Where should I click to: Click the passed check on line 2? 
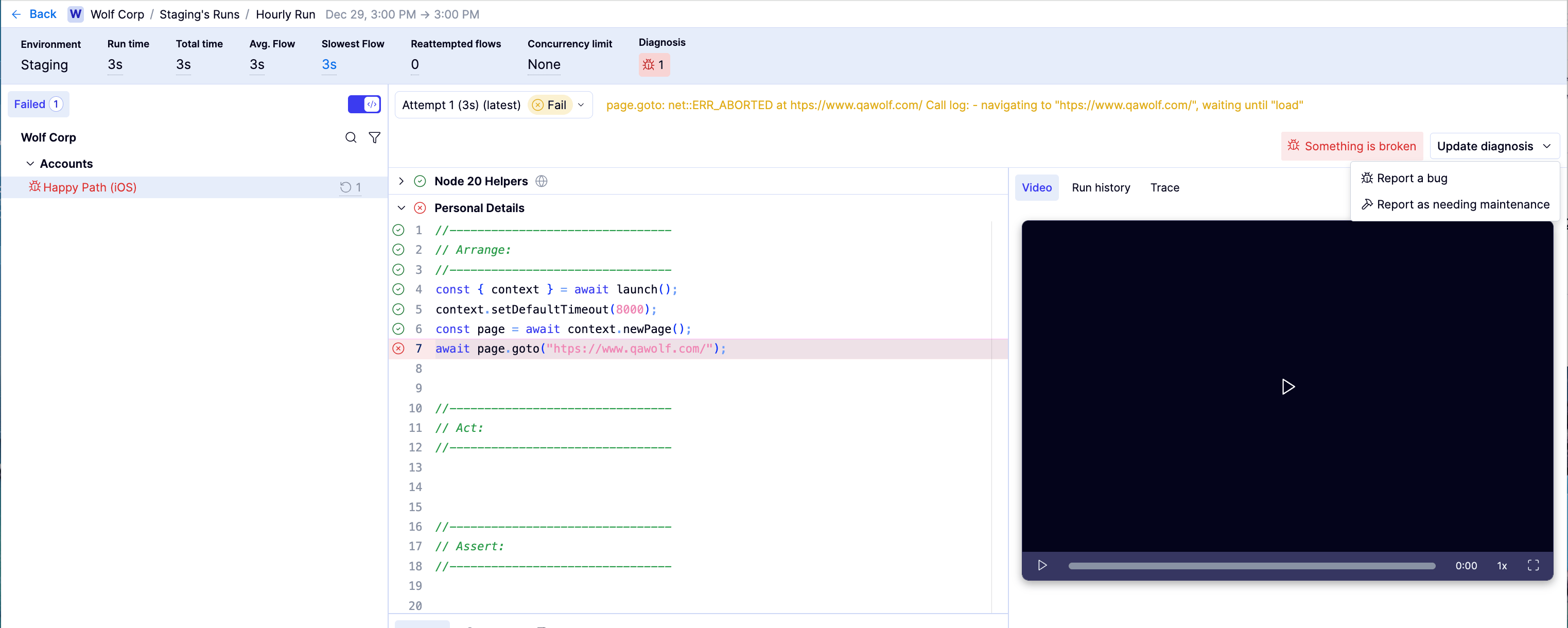click(398, 250)
